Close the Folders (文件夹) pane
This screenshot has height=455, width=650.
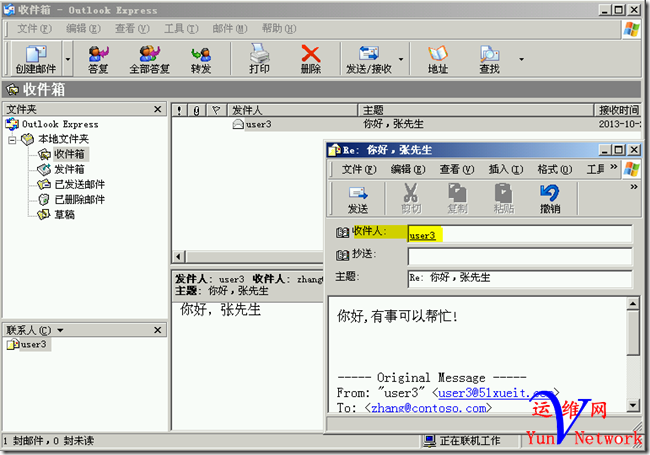158,109
